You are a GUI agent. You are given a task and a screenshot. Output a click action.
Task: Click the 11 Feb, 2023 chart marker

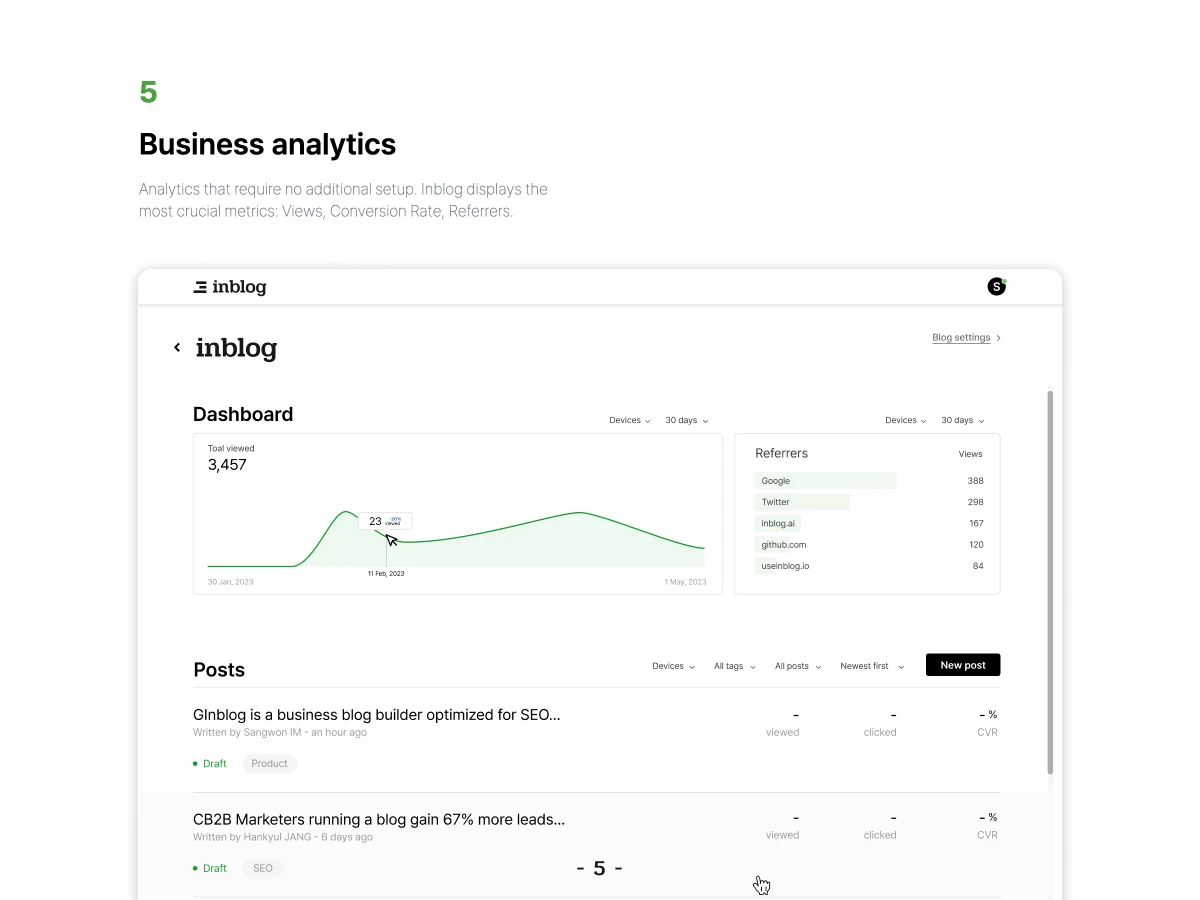point(386,574)
